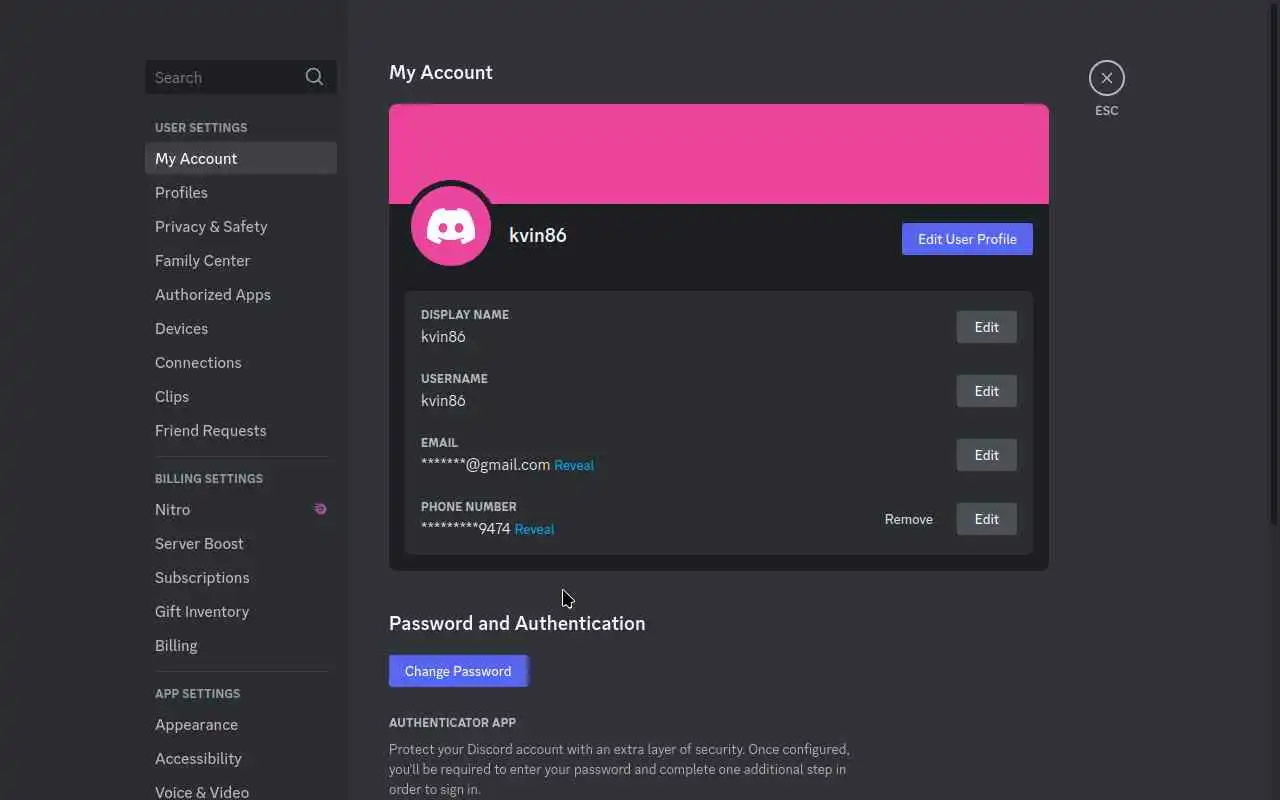1280x800 pixels.
Task: Select Authorized Apps
Action: (x=240, y=294)
